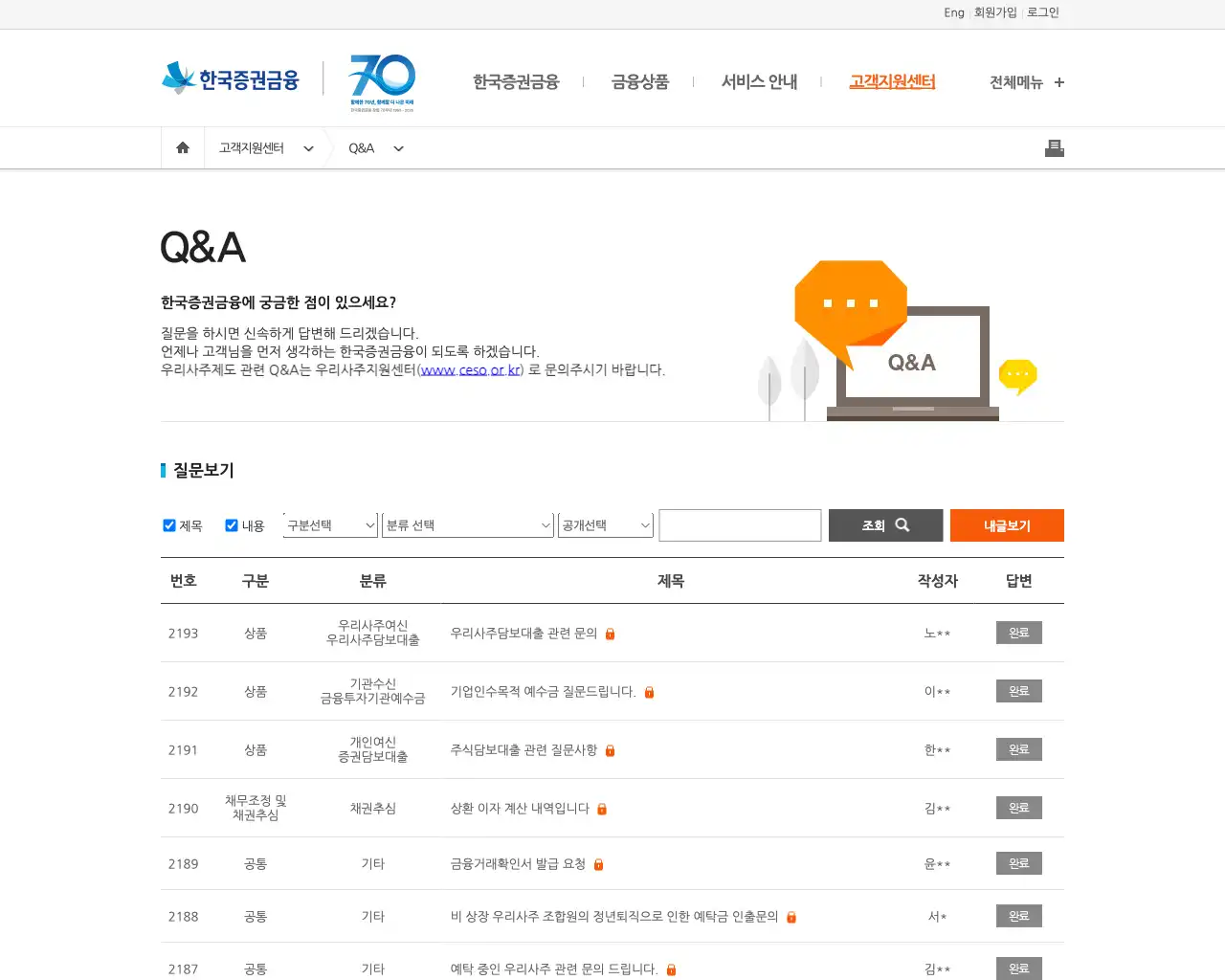Screen dimensions: 1225x980
Task: Toggle the 내용 checkbox
Action: tap(232, 525)
